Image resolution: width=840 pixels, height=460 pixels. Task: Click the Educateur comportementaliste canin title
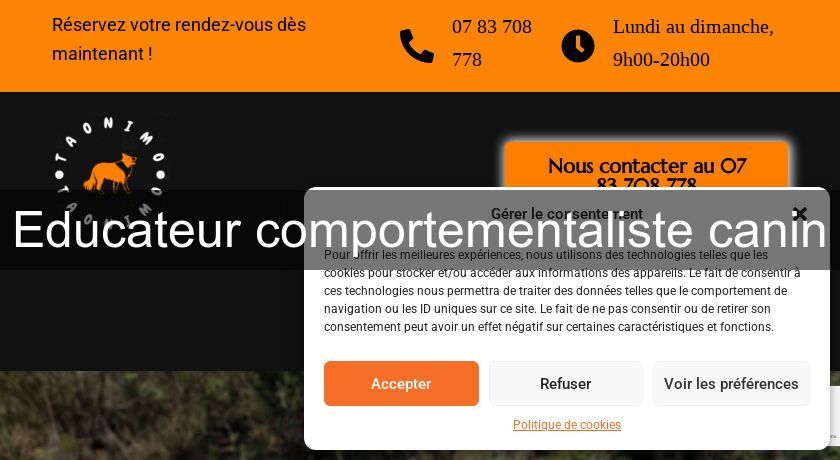[x=420, y=230]
